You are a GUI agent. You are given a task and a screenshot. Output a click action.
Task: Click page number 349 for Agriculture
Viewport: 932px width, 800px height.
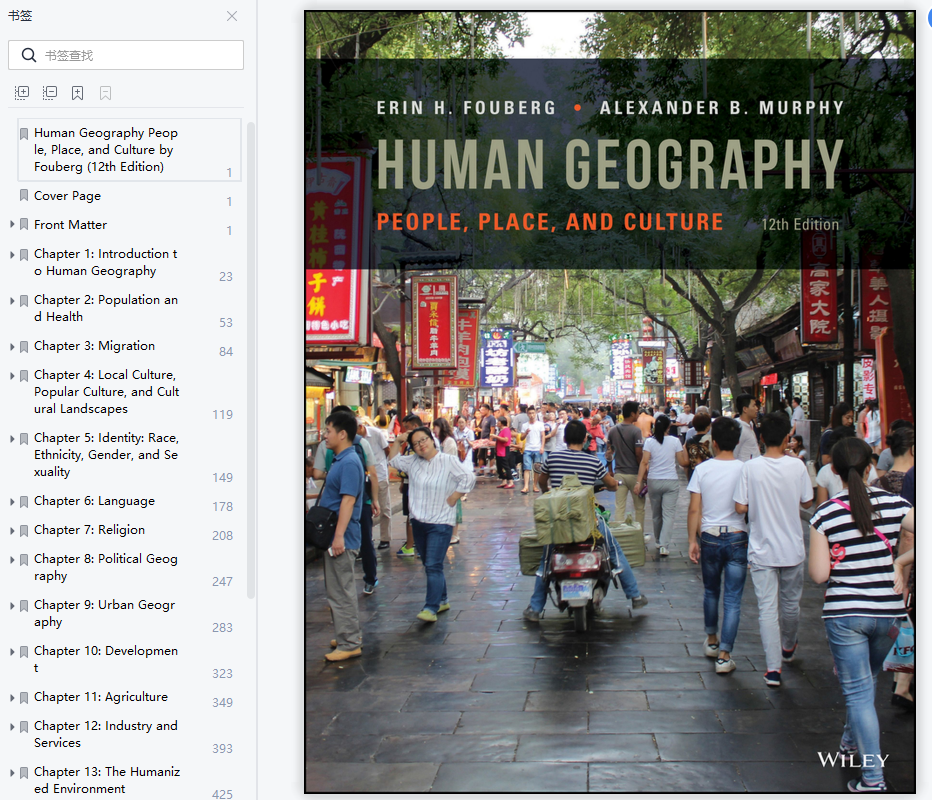point(223,703)
